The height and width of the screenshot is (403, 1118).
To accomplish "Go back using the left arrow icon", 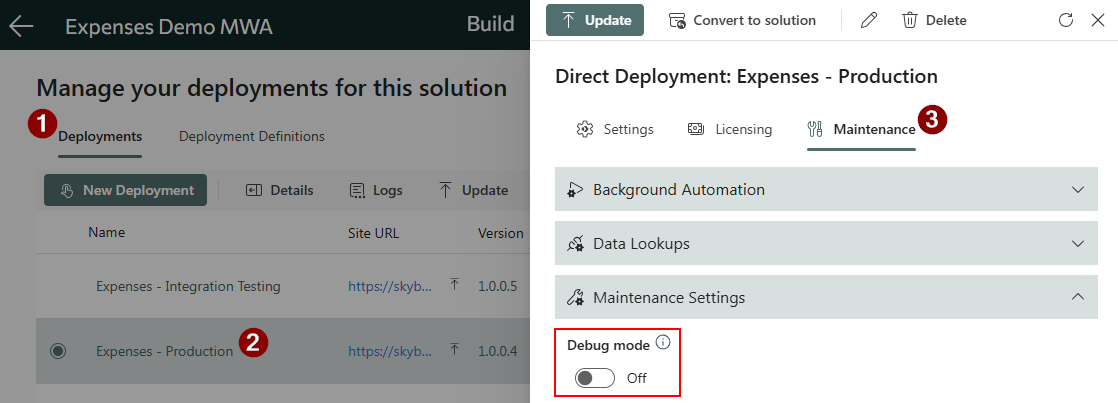I will tap(21, 26).
